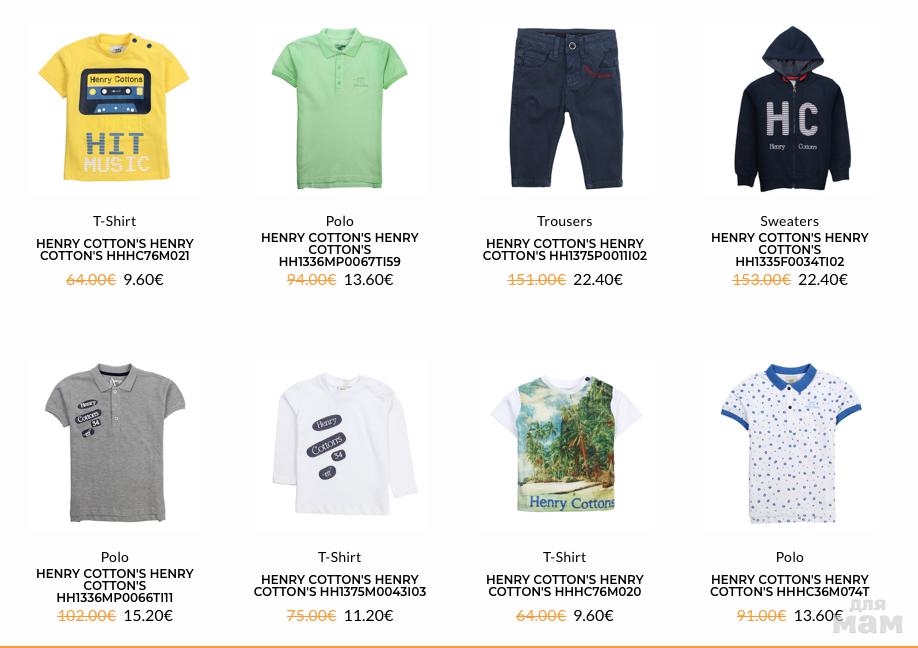Select the navy trousers product image
The image size is (918, 648).
pos(564,108)
